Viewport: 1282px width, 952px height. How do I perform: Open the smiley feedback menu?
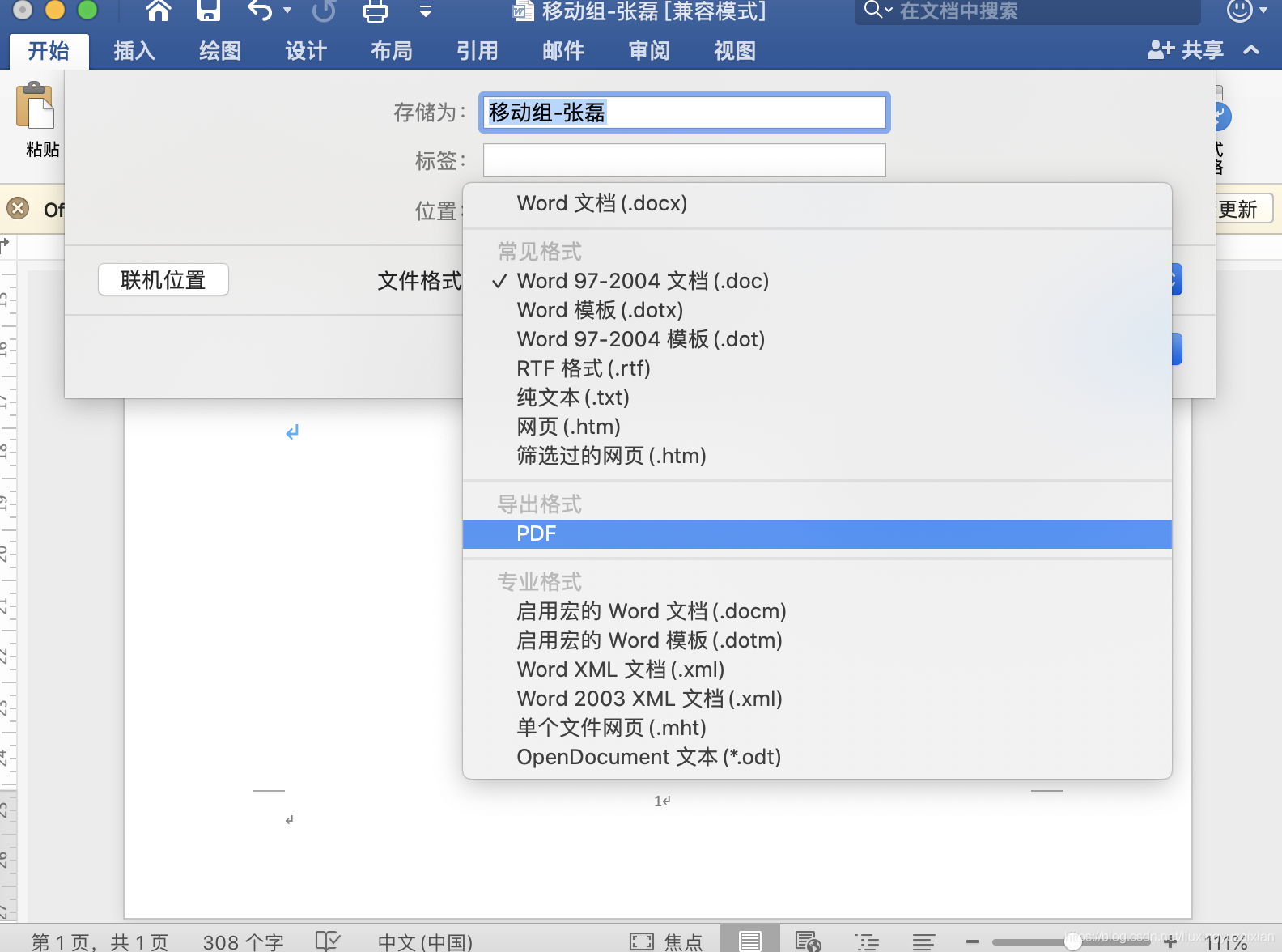[x=1246, y=11]
